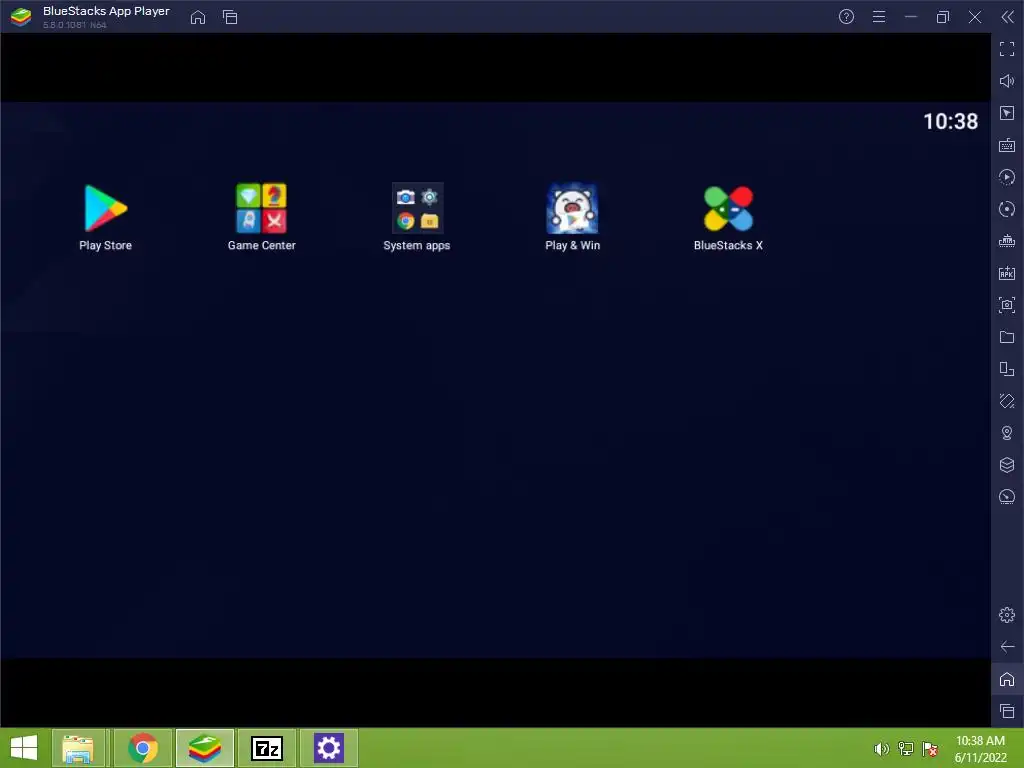The image size is (1024, 768).
Task: Select BlueStacks in the taskbar
Action: point(205,748)
